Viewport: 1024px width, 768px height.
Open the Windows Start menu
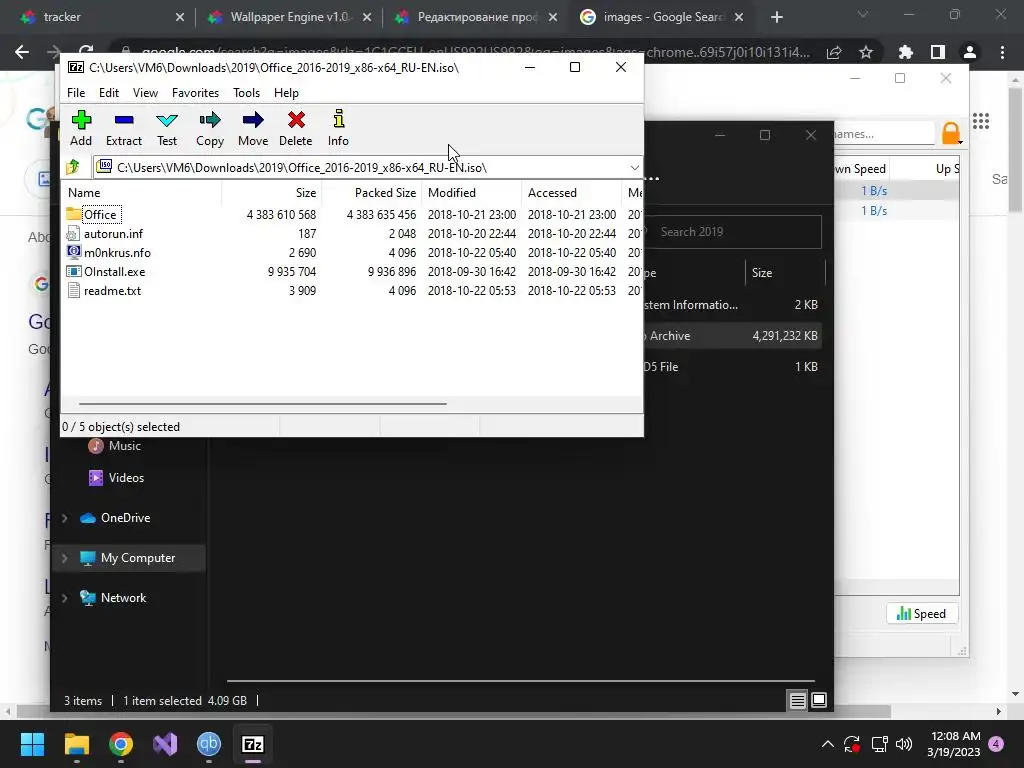click(x=33, y=744)
